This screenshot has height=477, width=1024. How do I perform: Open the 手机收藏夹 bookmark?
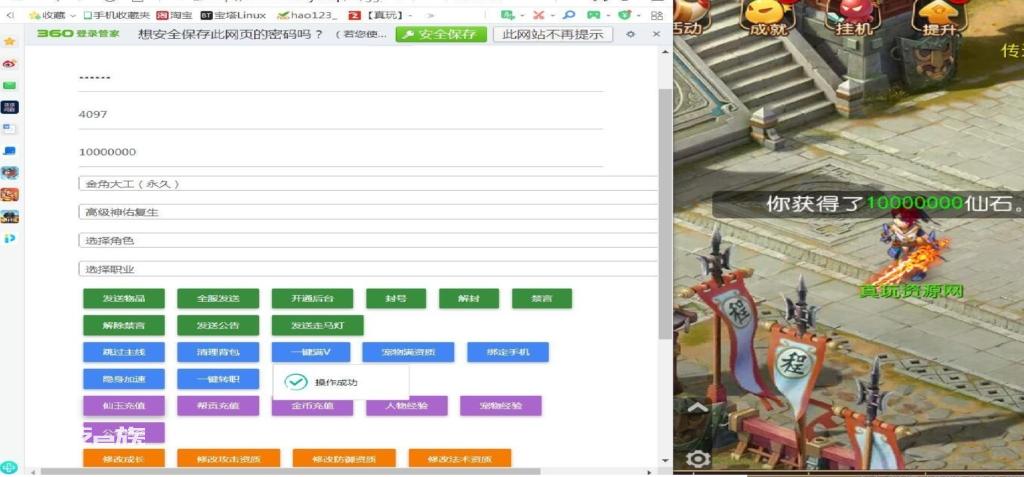tap(117, 14)
